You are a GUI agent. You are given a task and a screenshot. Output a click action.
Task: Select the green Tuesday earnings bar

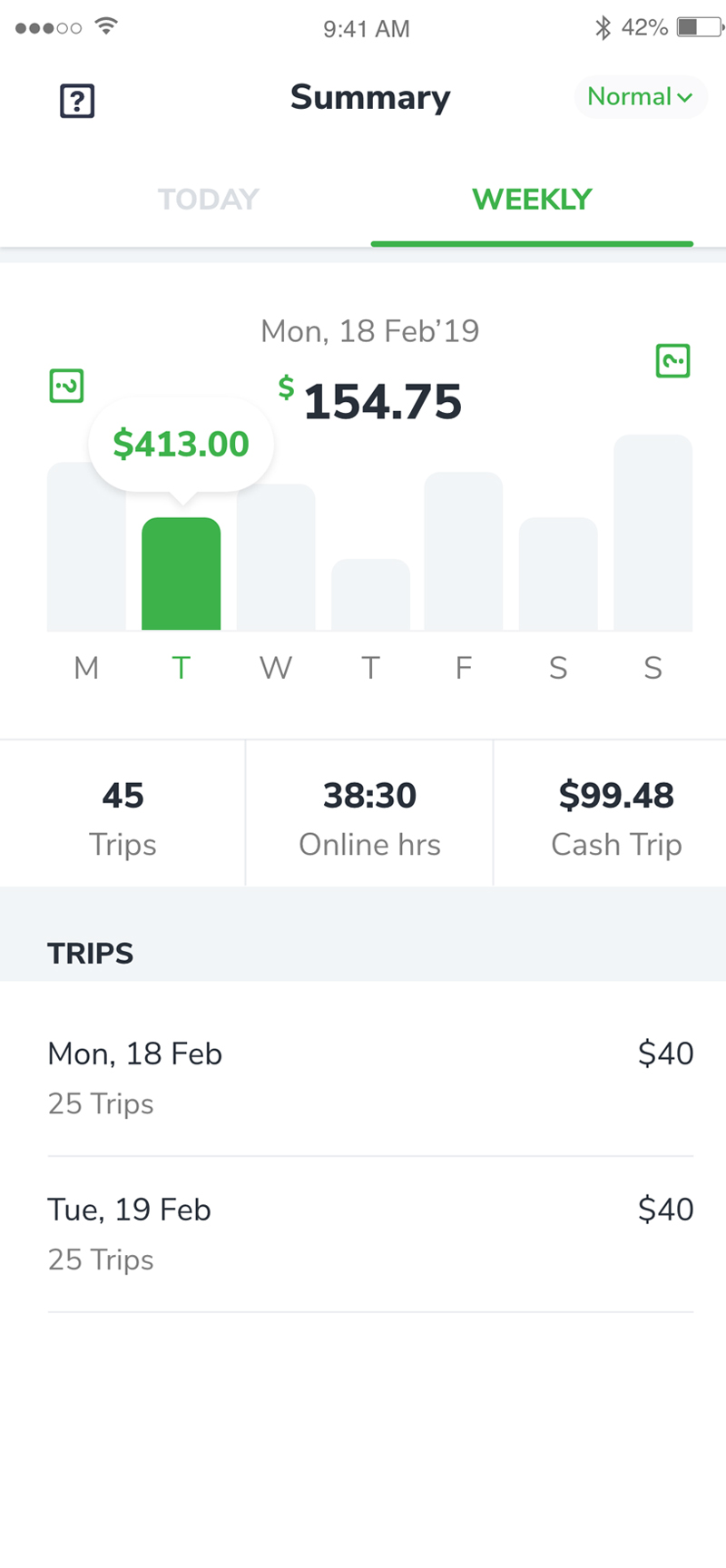(181, 573)
